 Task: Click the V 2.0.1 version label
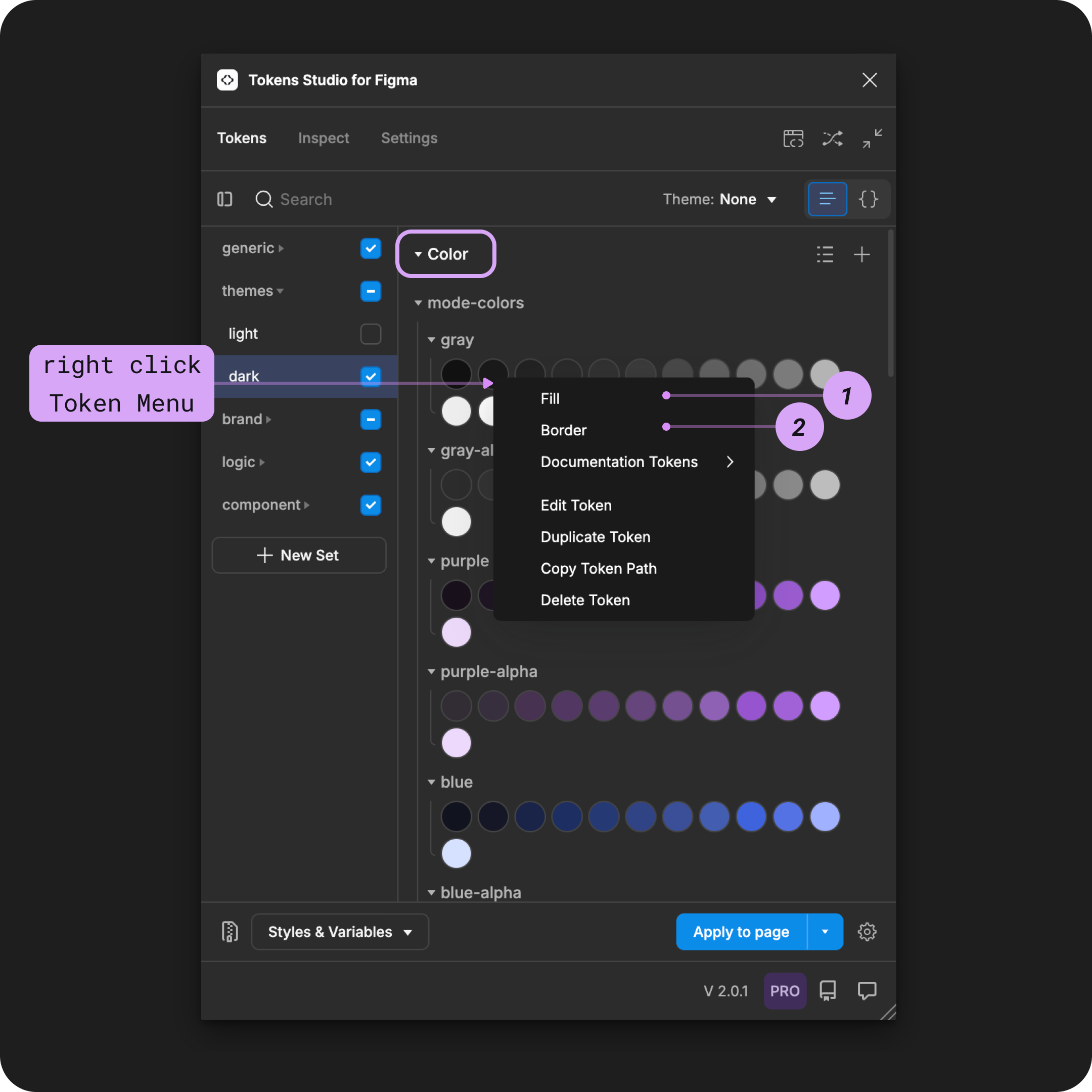pyautogui.click(x=725, y=991)
